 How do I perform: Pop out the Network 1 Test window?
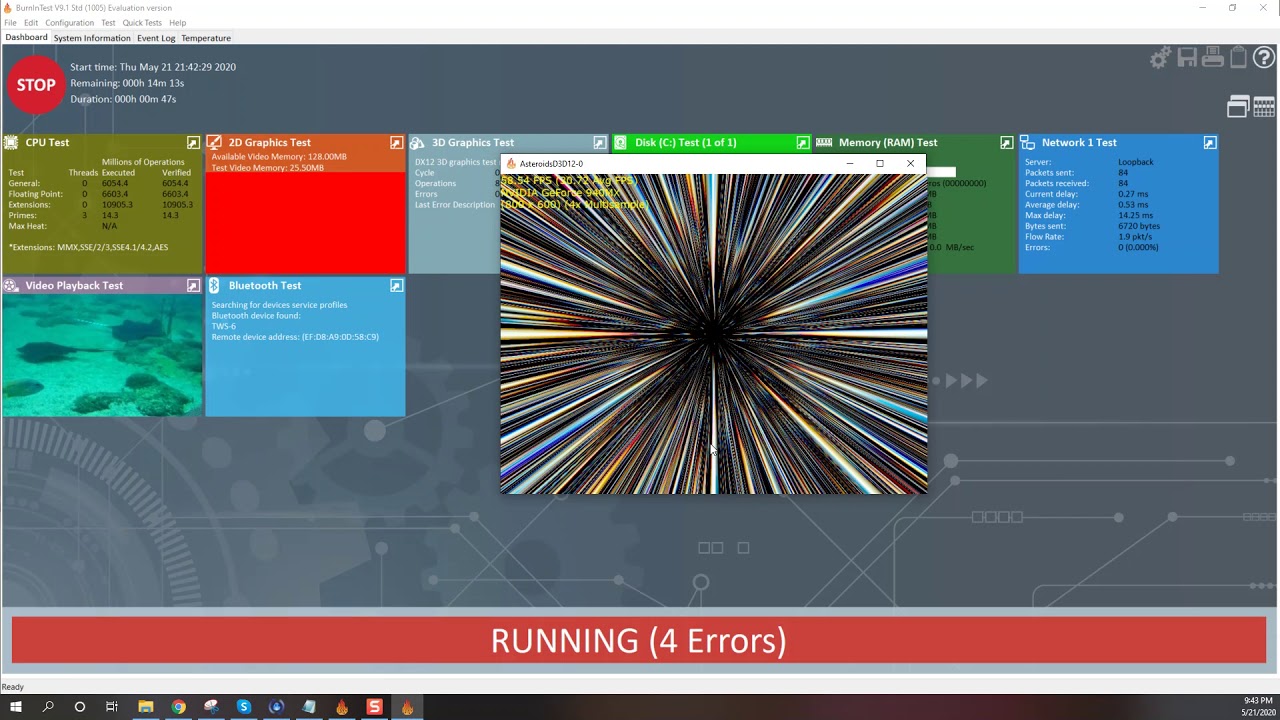coord(1209,143)
